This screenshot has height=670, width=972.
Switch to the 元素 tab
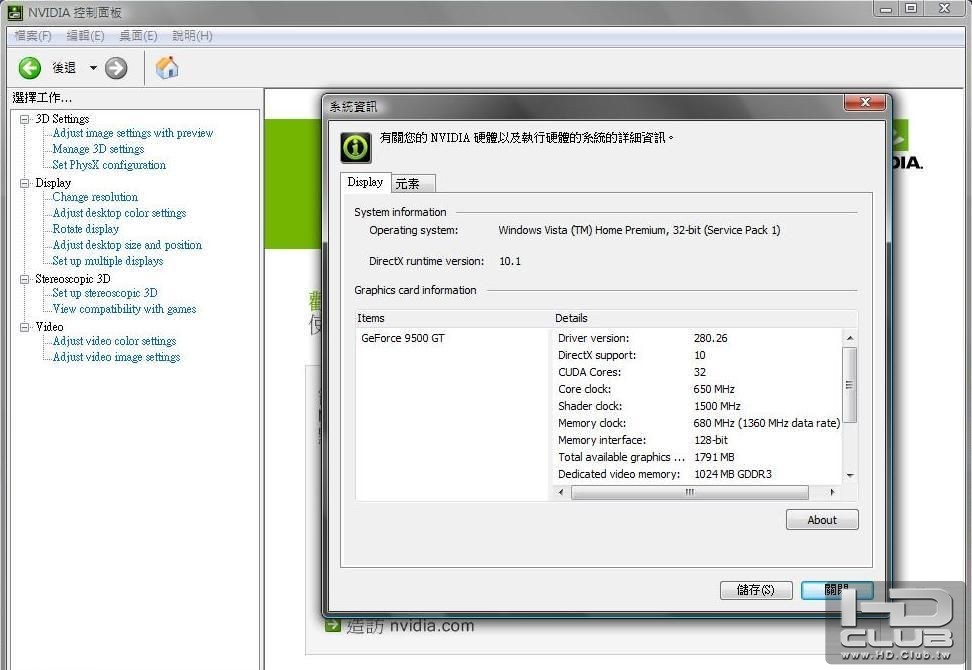pyautogui.click(x=413, y=183)
